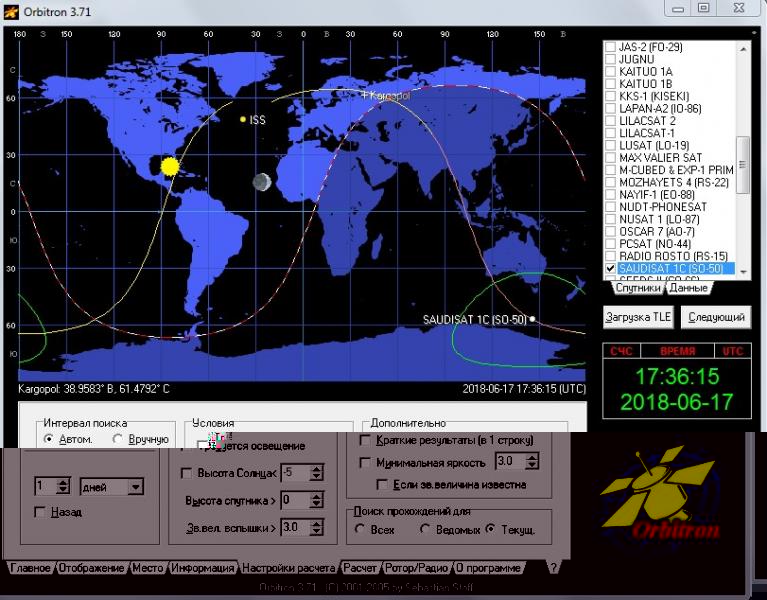Viewport: 767px width, 600px height.
Task: Click the Moon icon on the map
Action: tap(262, 181)
